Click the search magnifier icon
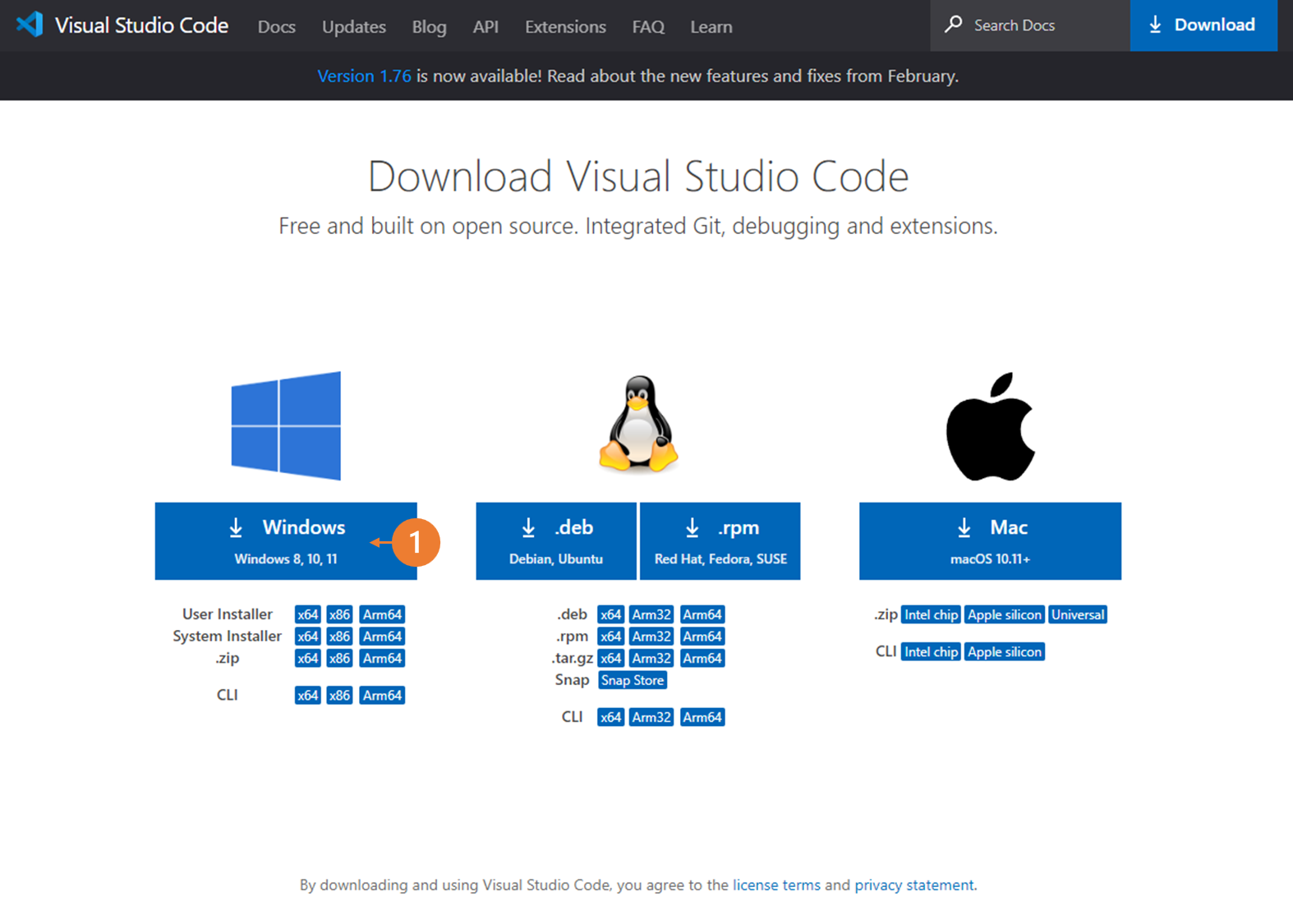1293x924 pixels. click(x=953, y=25)
